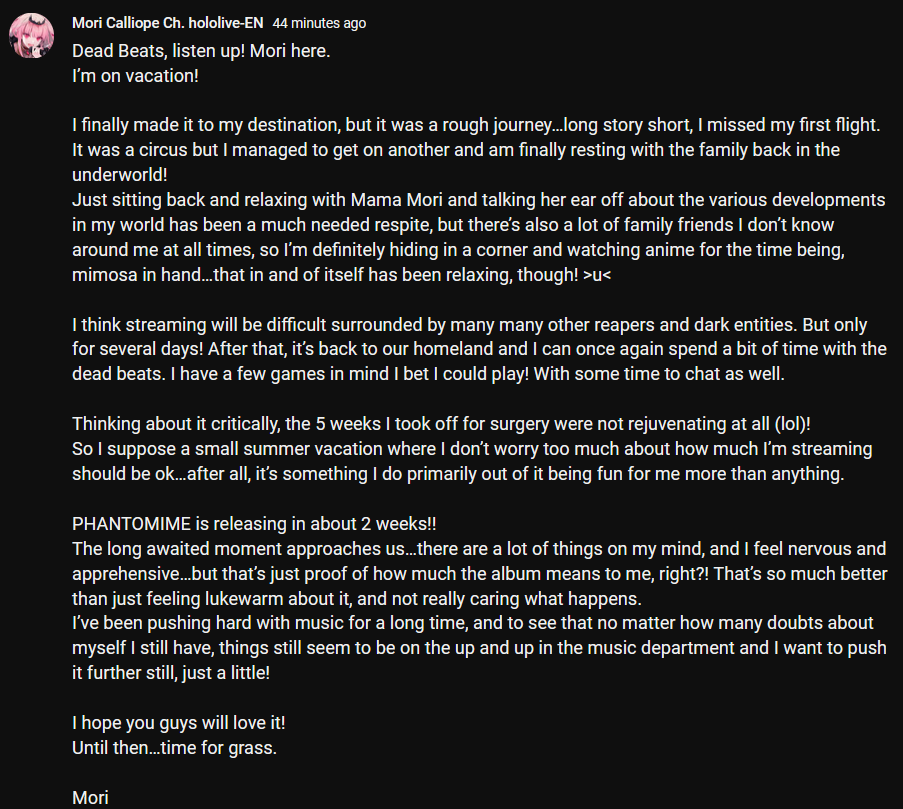
Task: Click the line about 5 weeks off for surgery
Action: 441,424
